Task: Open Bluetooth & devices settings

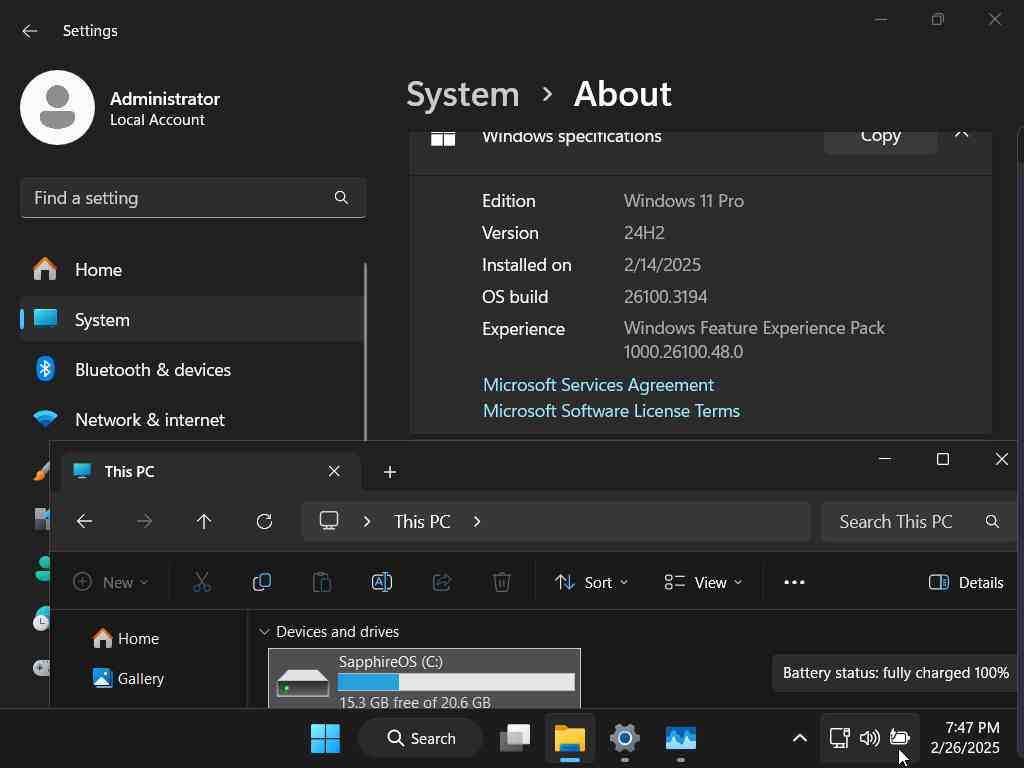Action: point(191,370)
